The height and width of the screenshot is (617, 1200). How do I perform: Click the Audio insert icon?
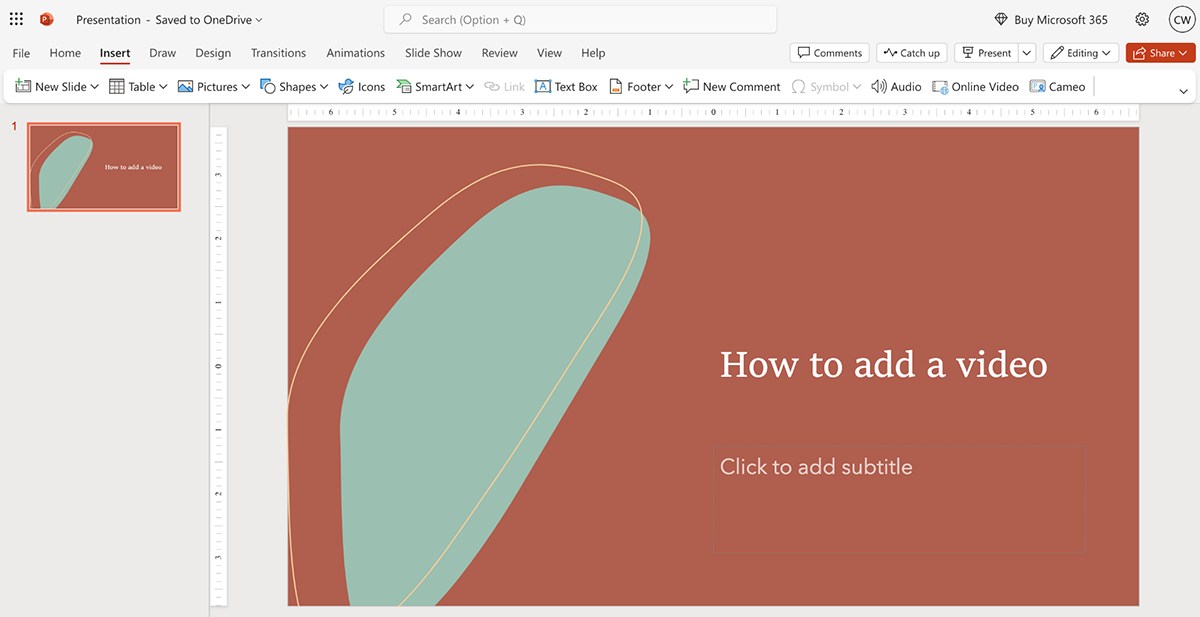896,87
